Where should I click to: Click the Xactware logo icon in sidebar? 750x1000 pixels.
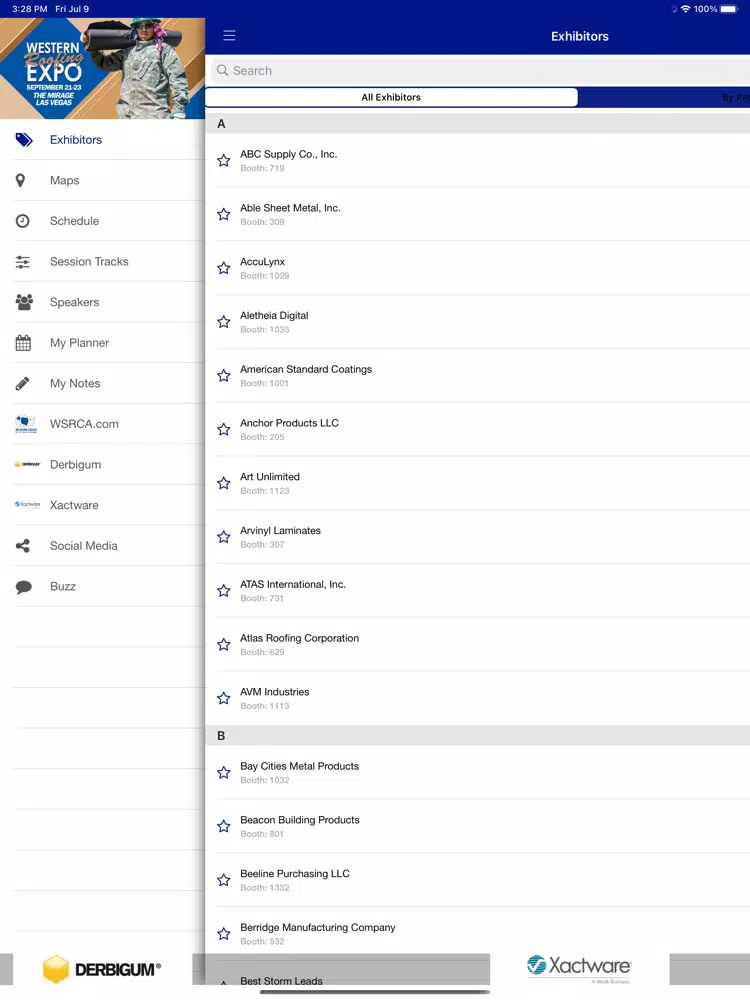(27, 504)
